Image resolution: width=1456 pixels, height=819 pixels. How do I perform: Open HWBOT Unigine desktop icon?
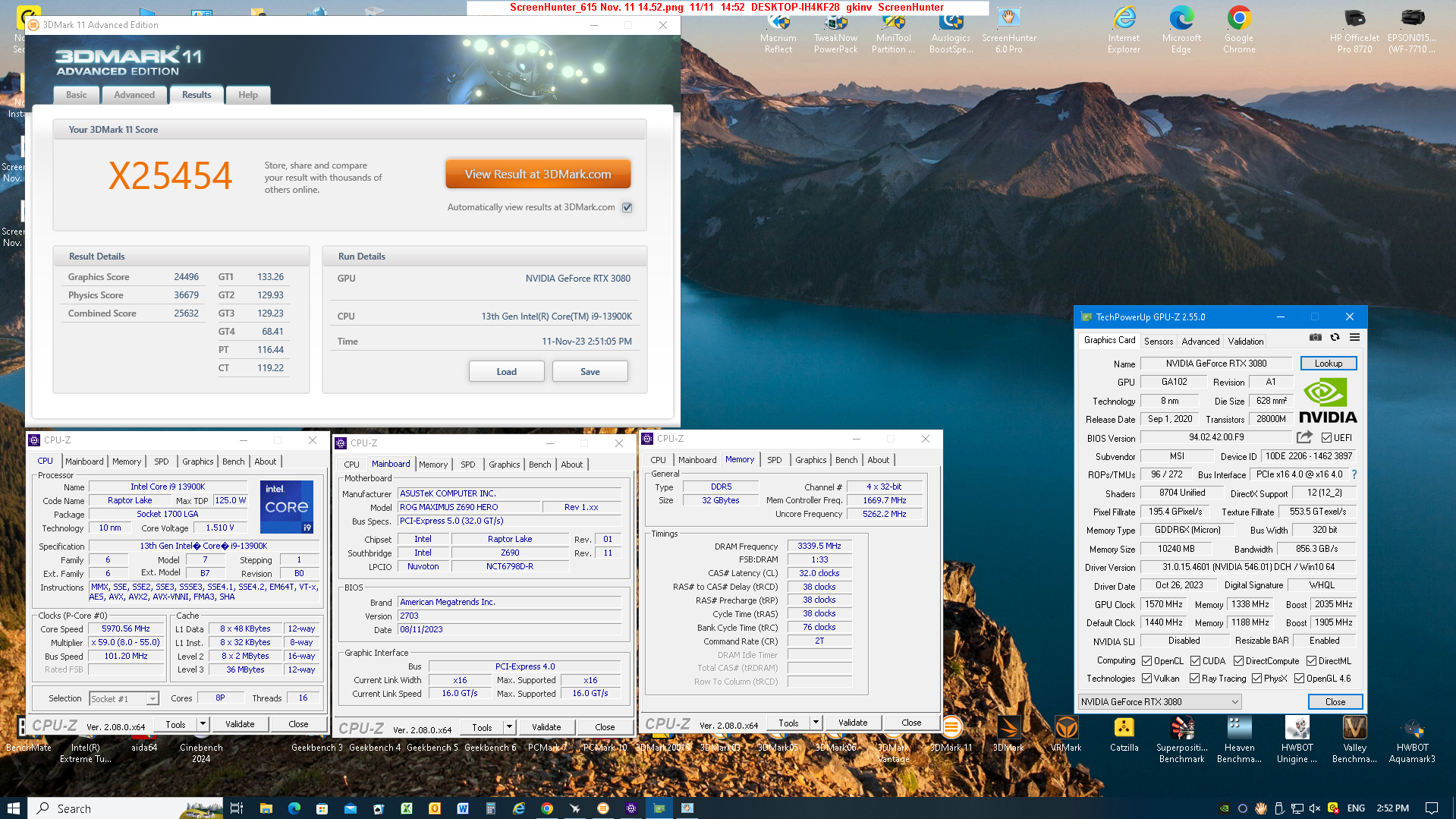click(x=1297, y=739)
